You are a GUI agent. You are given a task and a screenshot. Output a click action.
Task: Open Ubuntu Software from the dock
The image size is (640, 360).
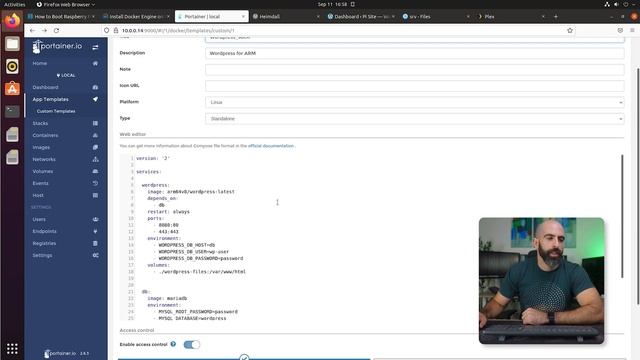pos(12,89)
